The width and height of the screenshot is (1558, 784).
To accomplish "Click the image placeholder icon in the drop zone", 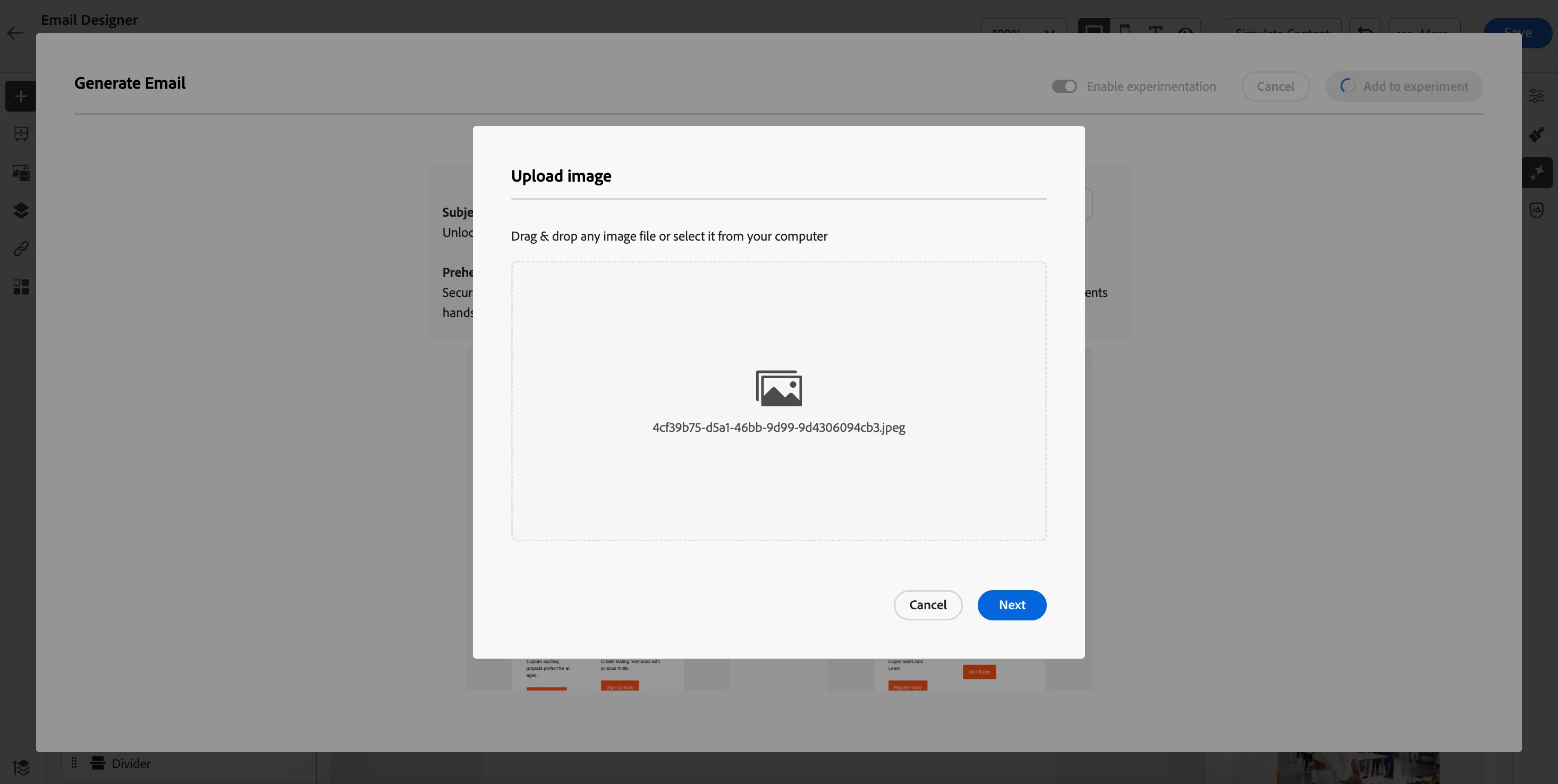I will pos(778,388).
